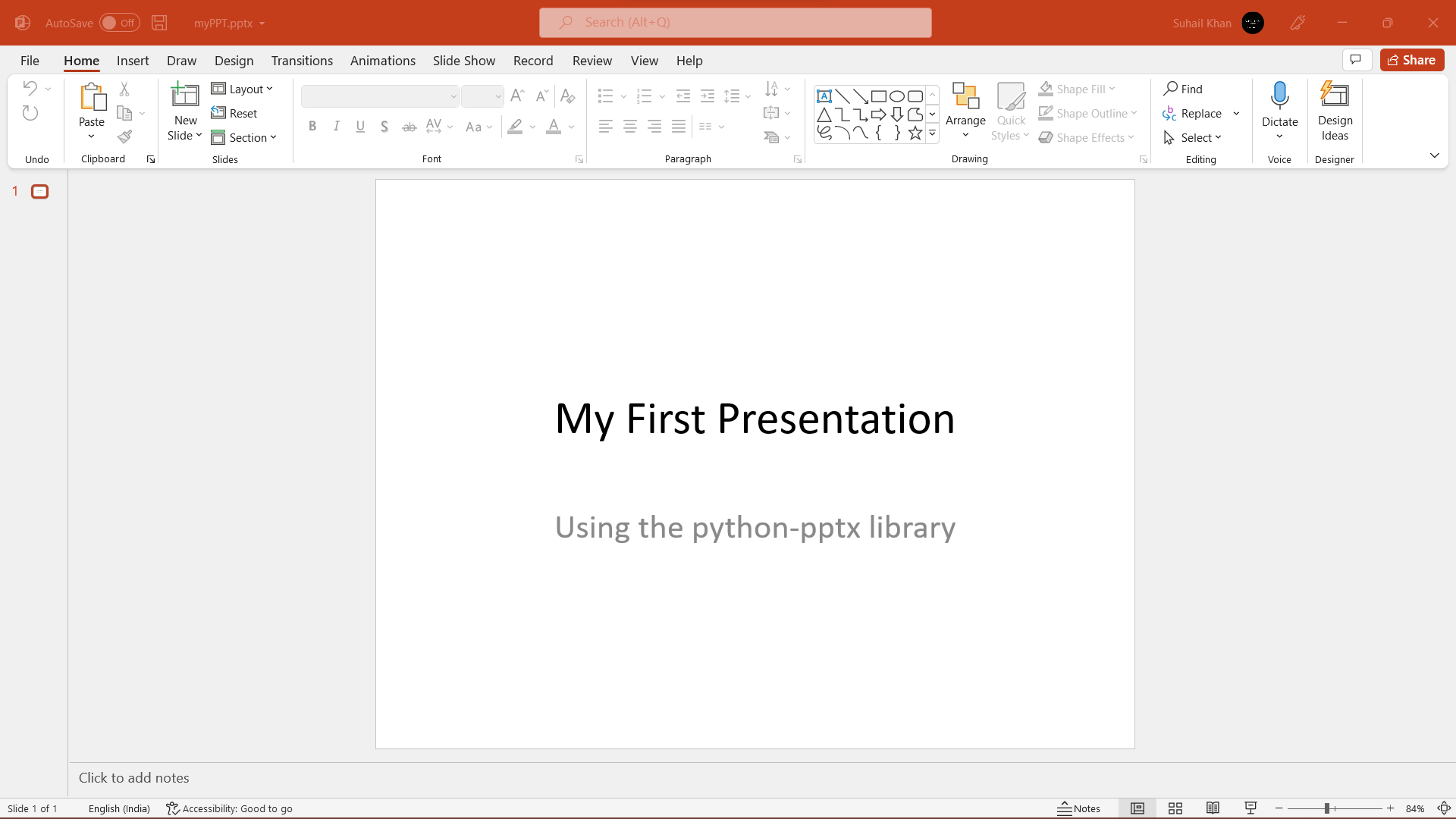Screen dimensions: 1456x819
Task: Toggle the Notes panel visibility
Action: click(1079, 808)
